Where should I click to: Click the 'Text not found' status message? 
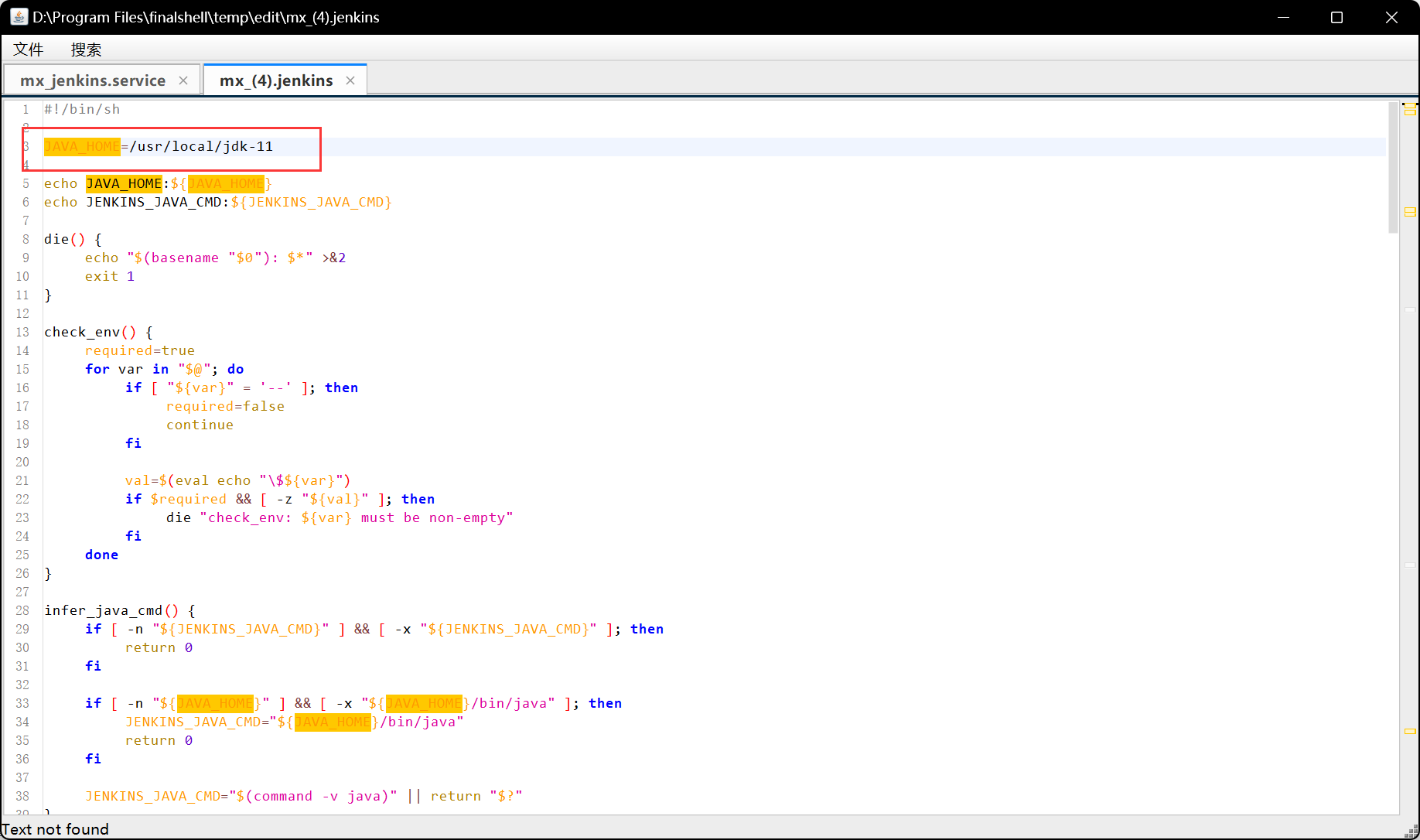56,829
